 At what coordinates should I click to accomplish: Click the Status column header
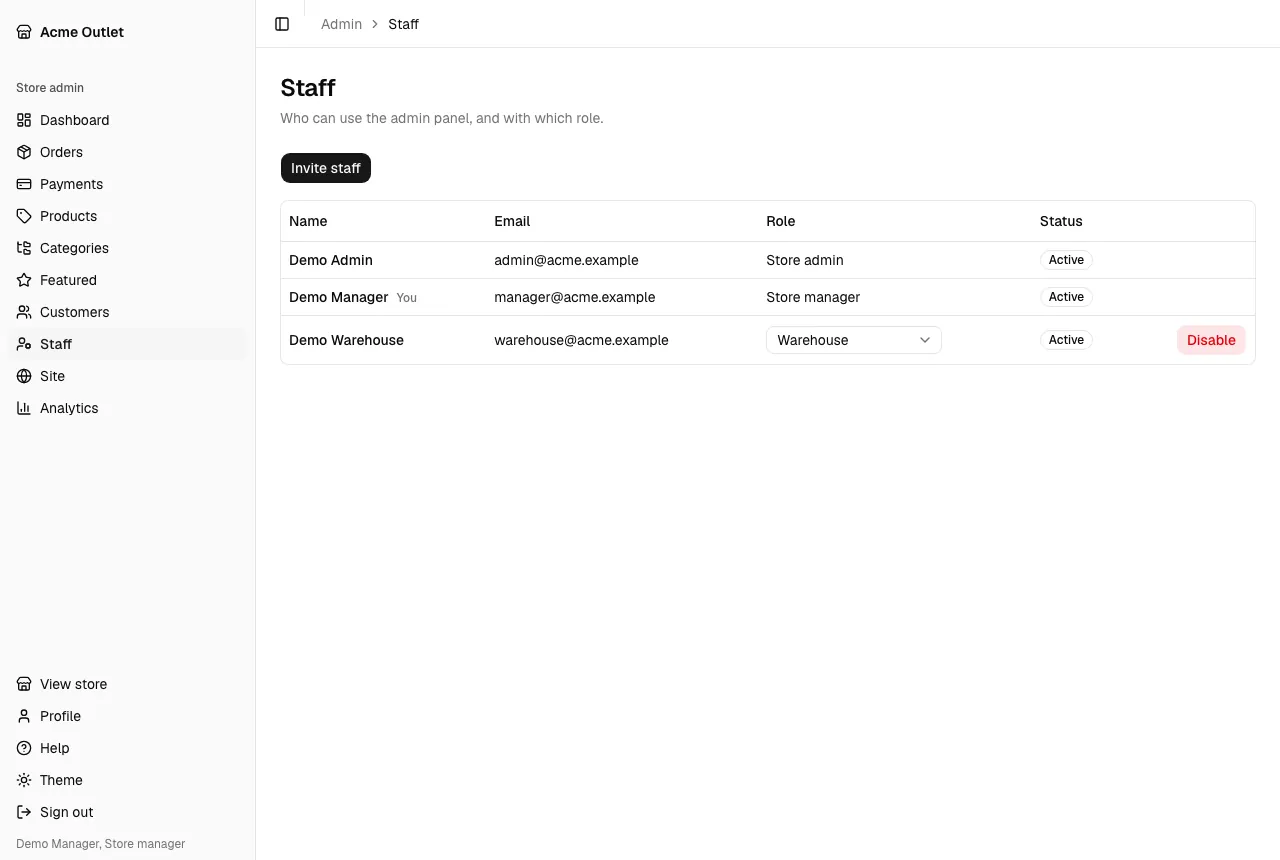click(1061, 221)
